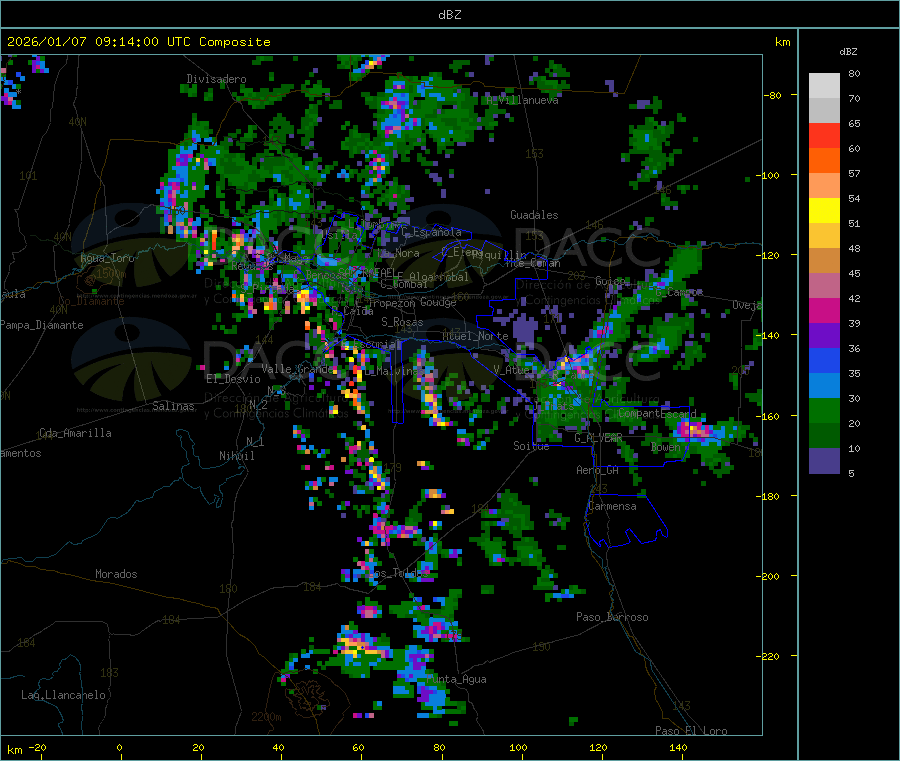Click the 'Atuel_Norte' map label
The image size is (900, 761).
coord(475,336)
